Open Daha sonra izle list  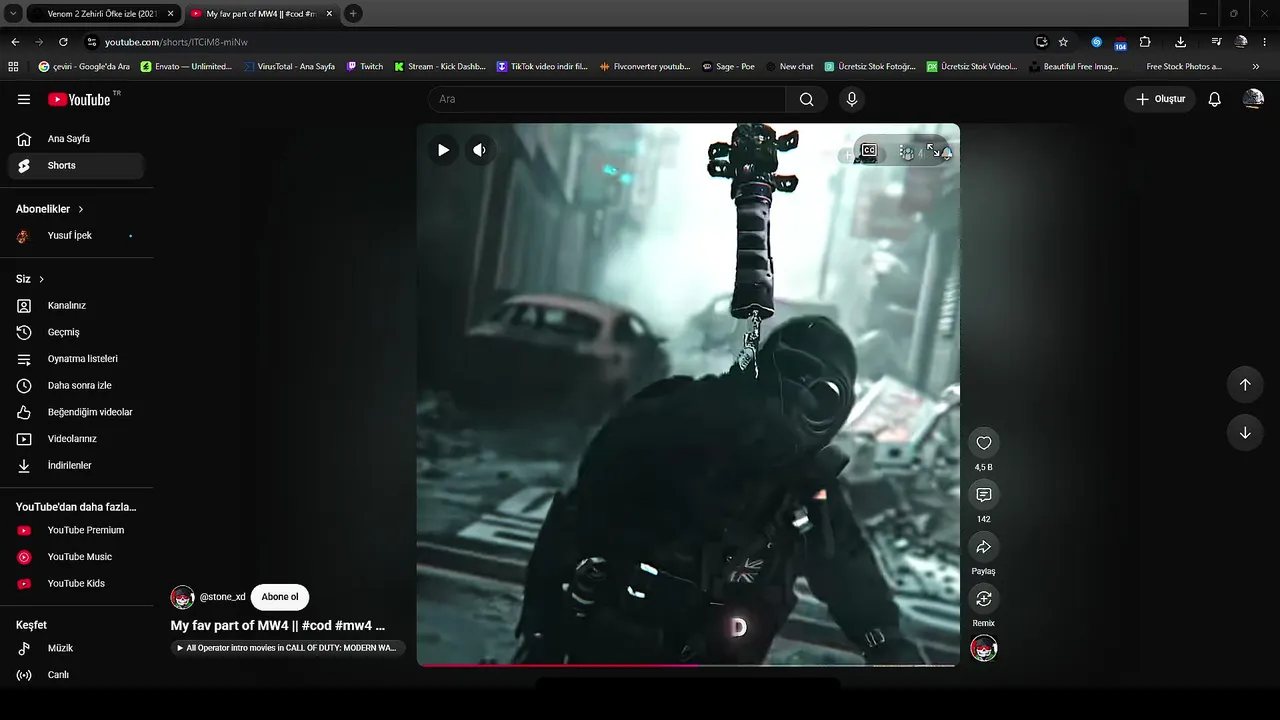(x=76, y=386)
